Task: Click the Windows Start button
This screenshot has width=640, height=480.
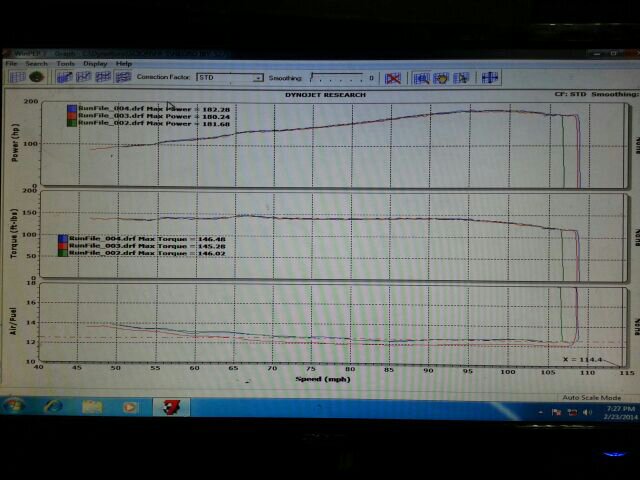Action: (17, 407)
